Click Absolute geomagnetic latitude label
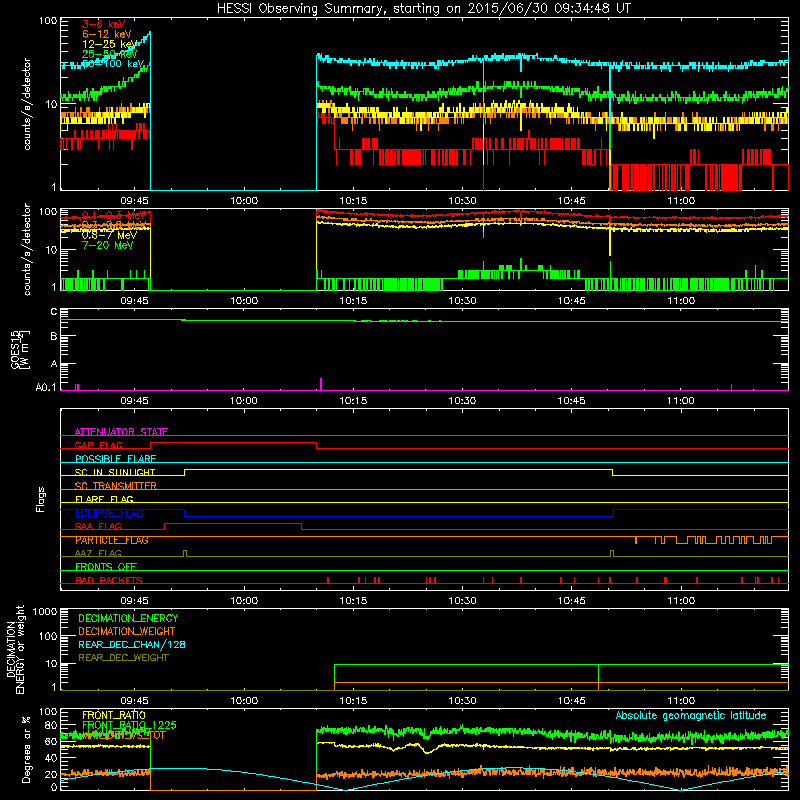The width and height of the screenshot is (800, 800). tap(691, 715)
